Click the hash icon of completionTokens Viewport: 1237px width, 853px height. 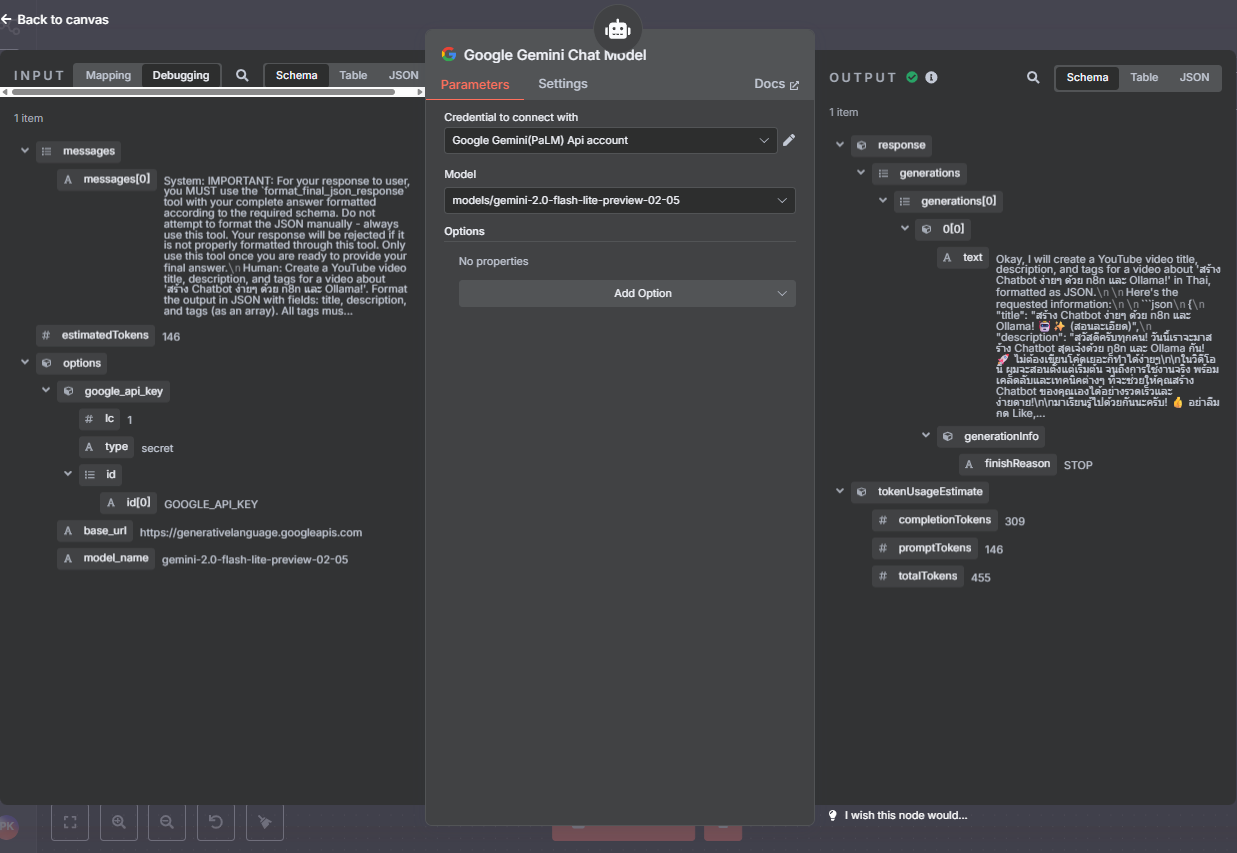click(x=883, y=520)
